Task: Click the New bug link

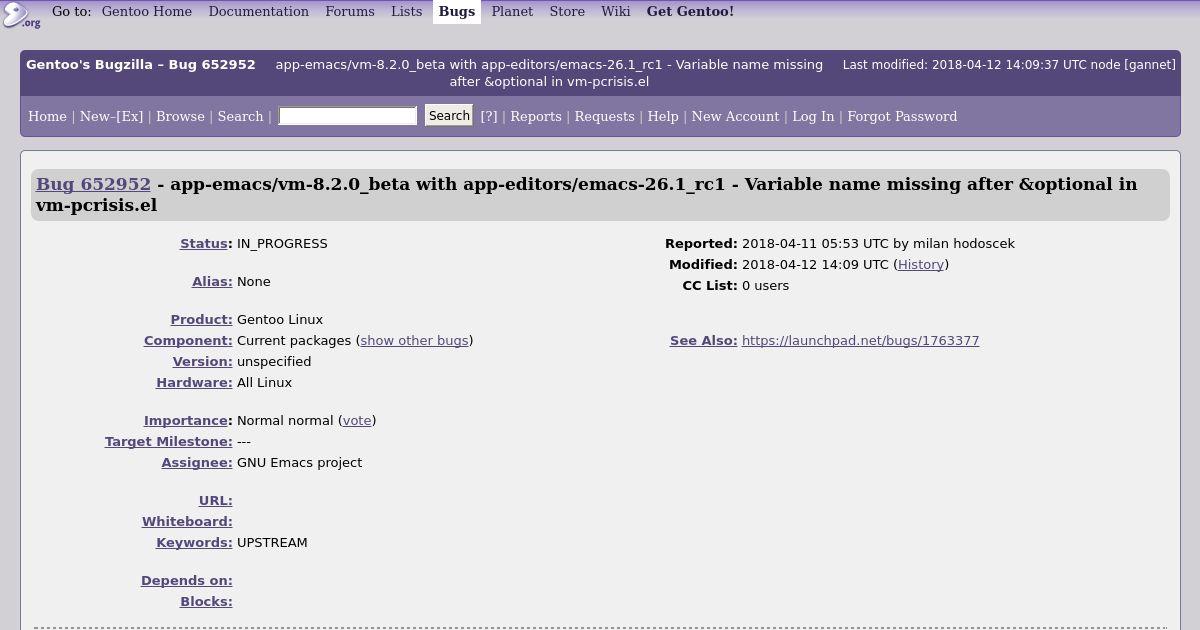Action: click(x=95, y=116)
